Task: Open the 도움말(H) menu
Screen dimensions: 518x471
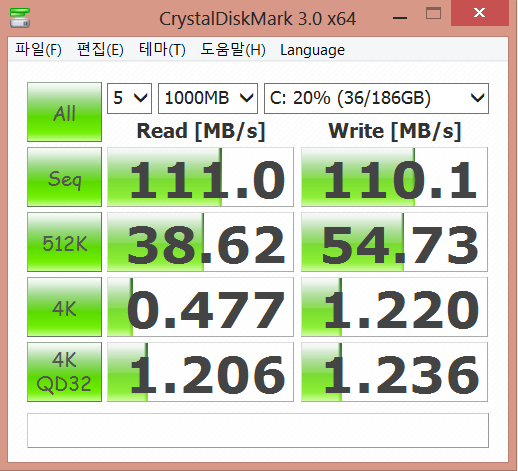Action: tap(233, 50)
